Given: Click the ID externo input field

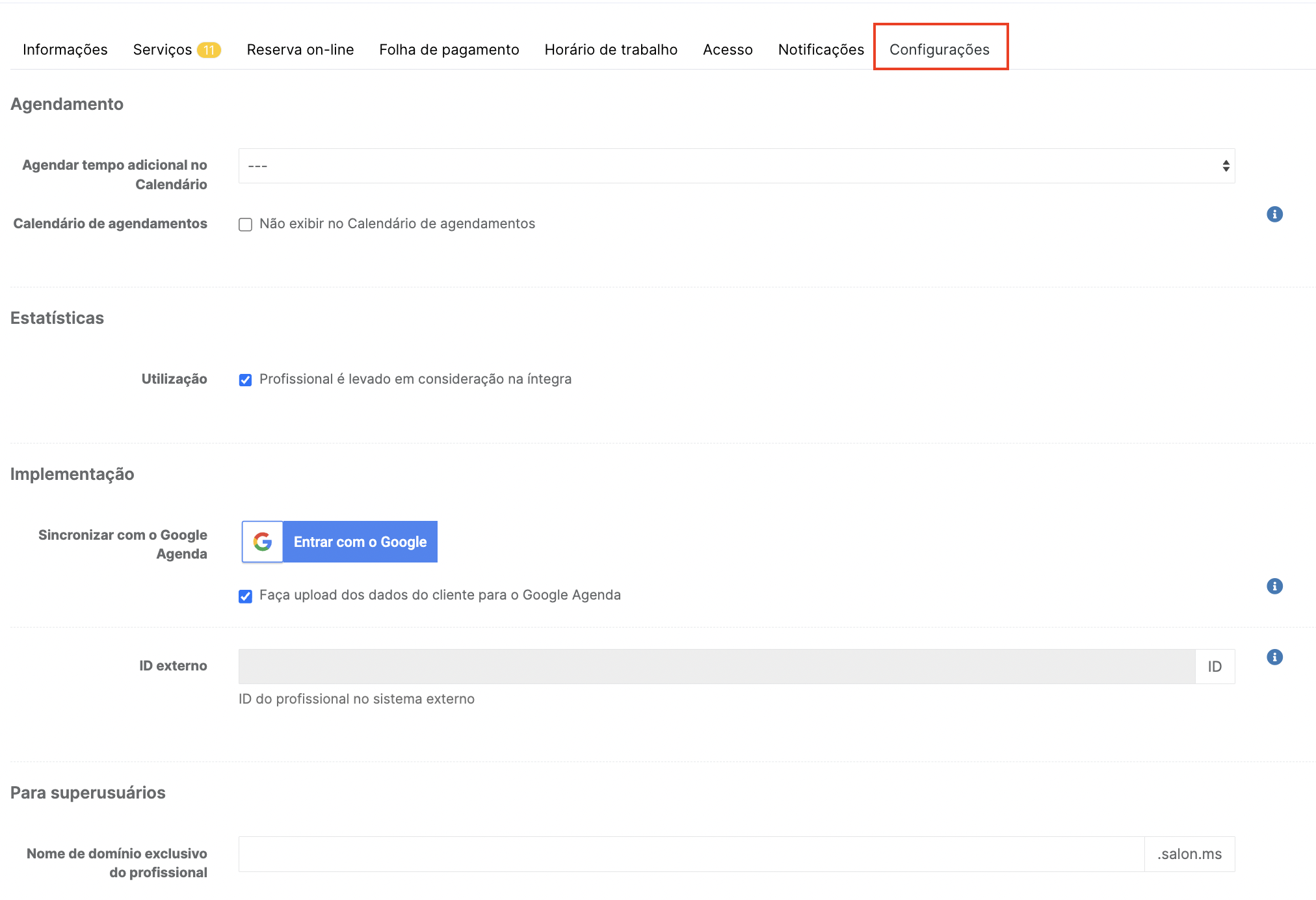Looking at the screenshot, I should pyautogui.click(x=717, y=667).
